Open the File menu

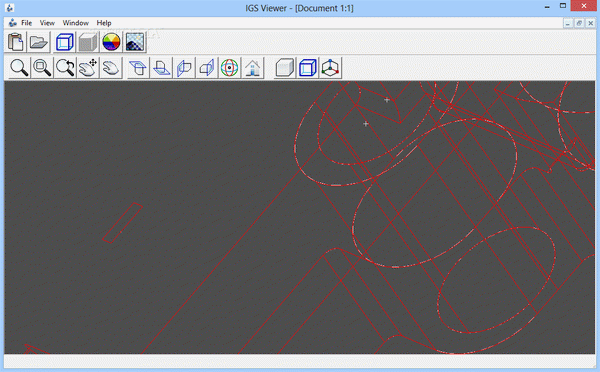[26, 23]
